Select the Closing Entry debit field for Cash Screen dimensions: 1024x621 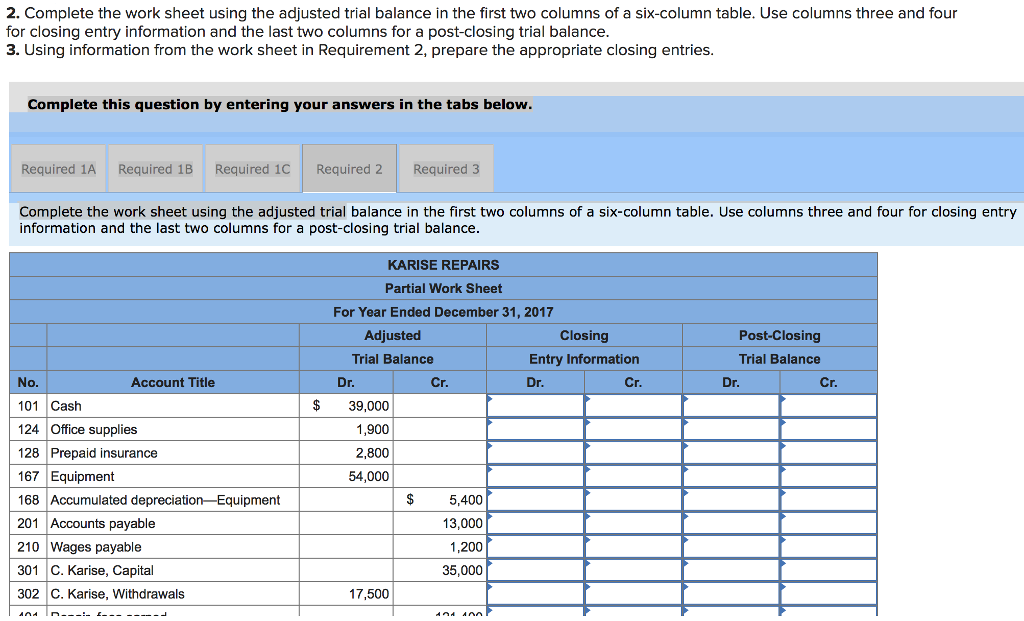[535, 405]
